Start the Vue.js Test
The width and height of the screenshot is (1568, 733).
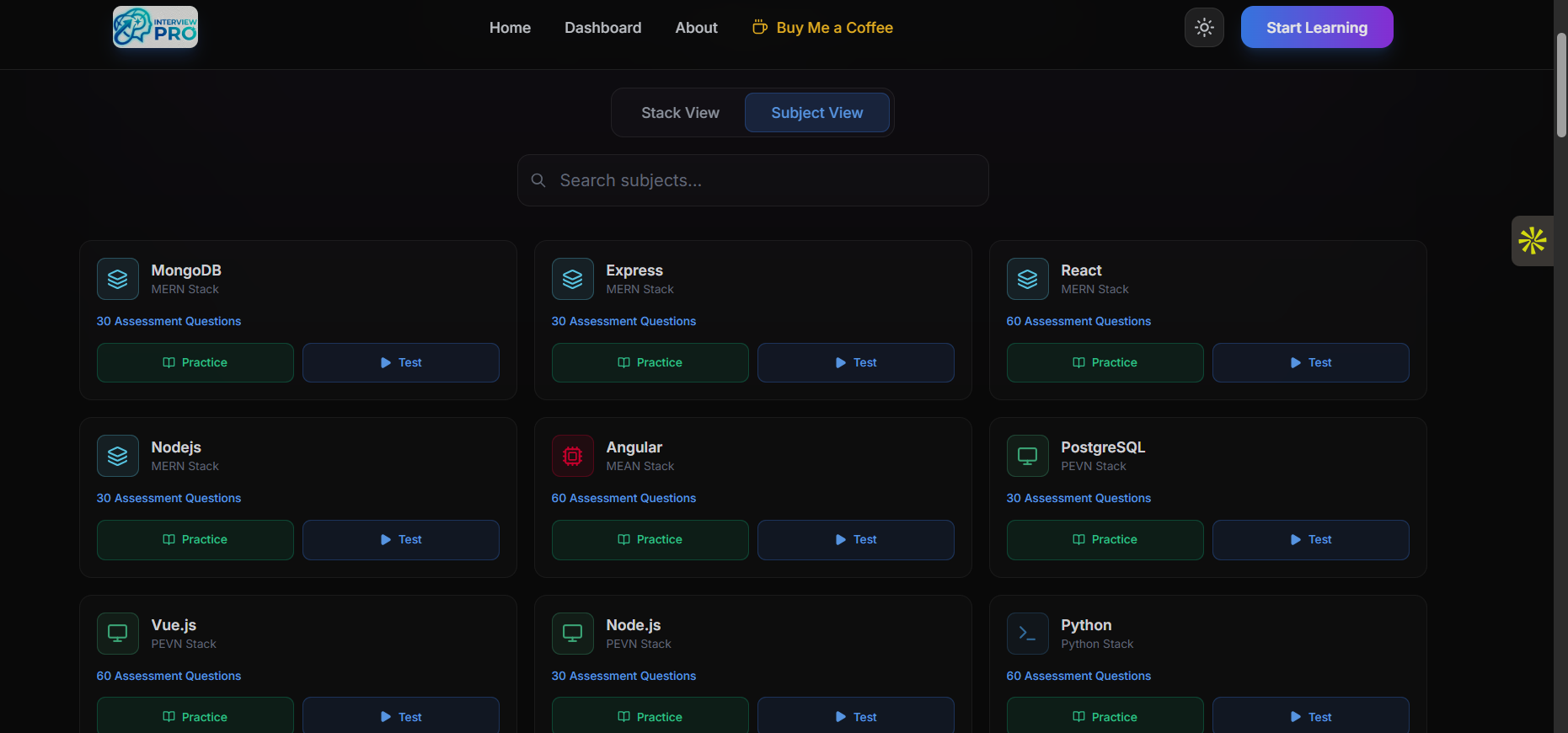pos(401,716)
